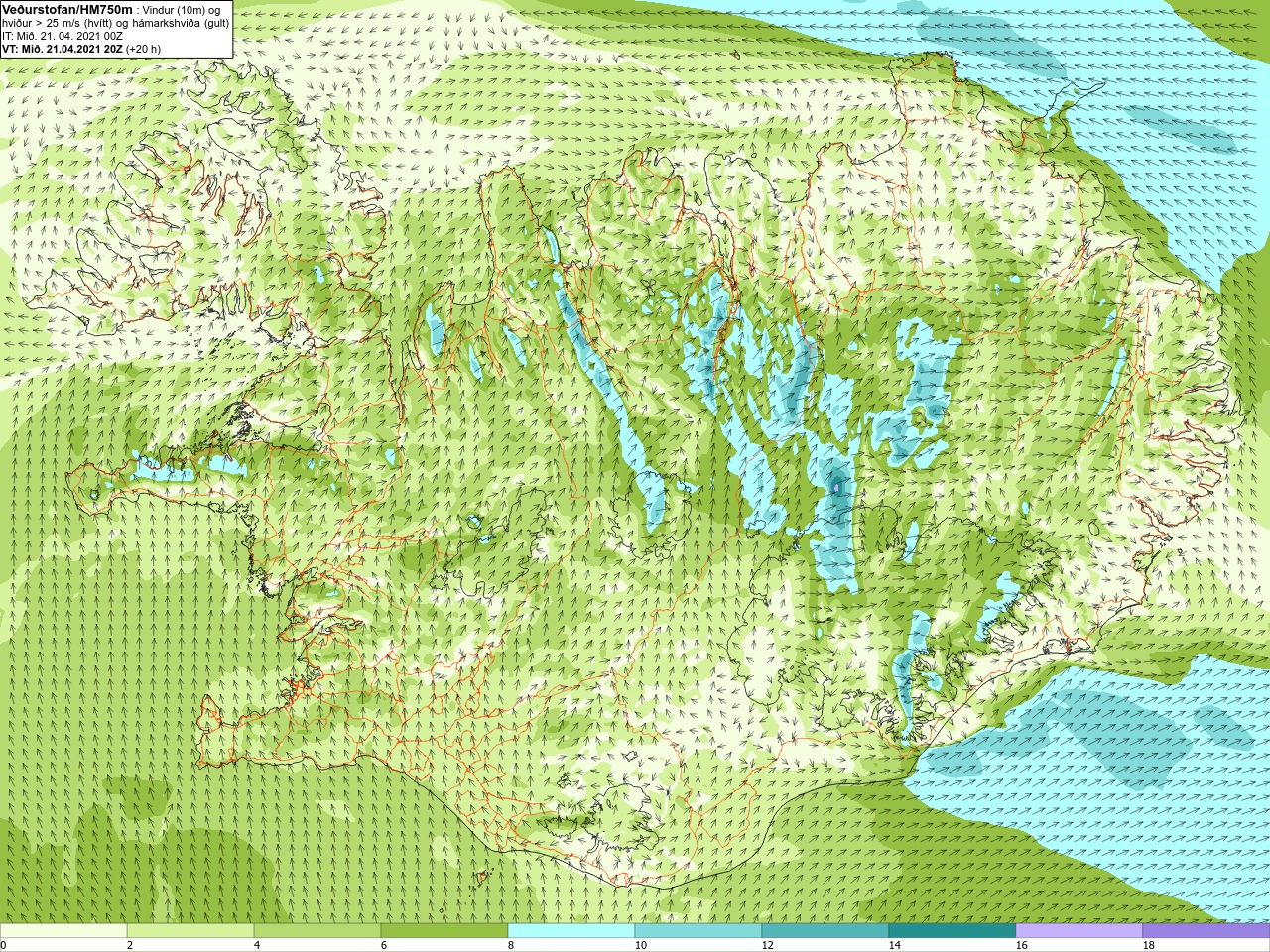Click the legend scale label "6"
This screenshot has width=1270, height=952.
point(384,946)
